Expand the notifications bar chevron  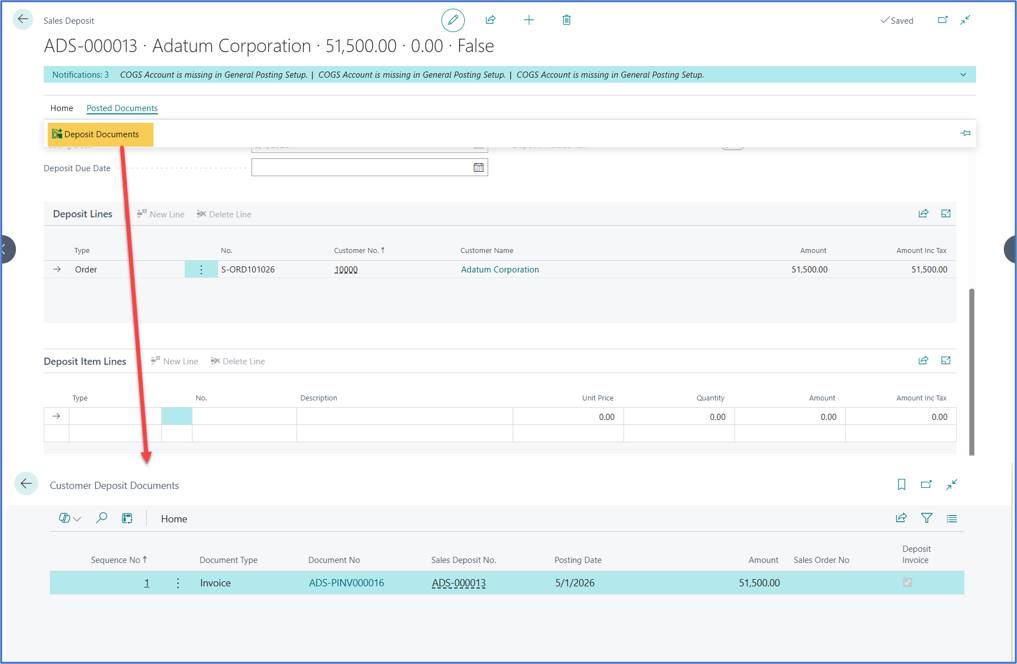tap(963, 75)
